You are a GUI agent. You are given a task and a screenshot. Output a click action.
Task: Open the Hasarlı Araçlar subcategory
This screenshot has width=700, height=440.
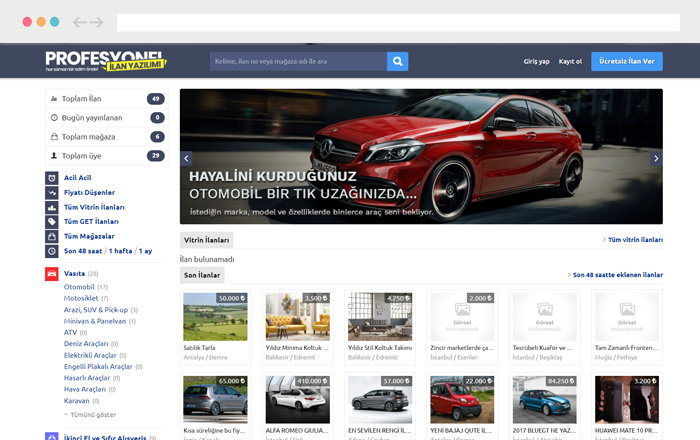tap(87, 378)
